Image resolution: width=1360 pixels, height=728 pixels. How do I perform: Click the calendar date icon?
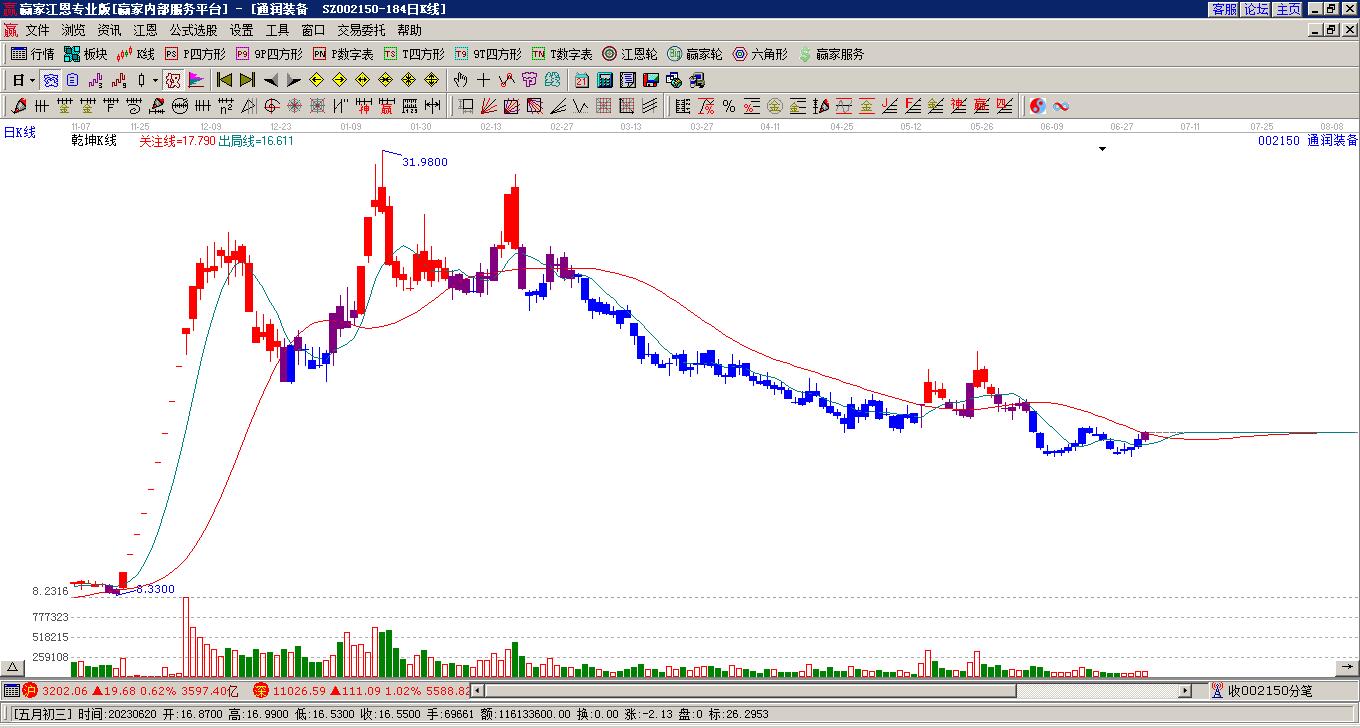click(x=582, y=80)
